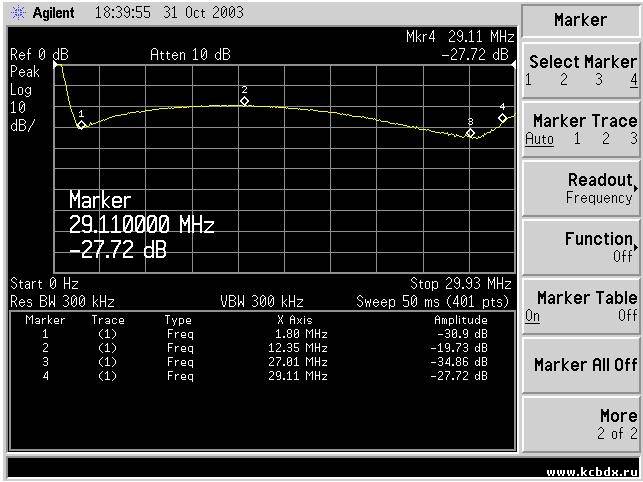Turn Marker Table Off
The height and width of the screenshot is (482, 643).
click(x=628, y=315)
